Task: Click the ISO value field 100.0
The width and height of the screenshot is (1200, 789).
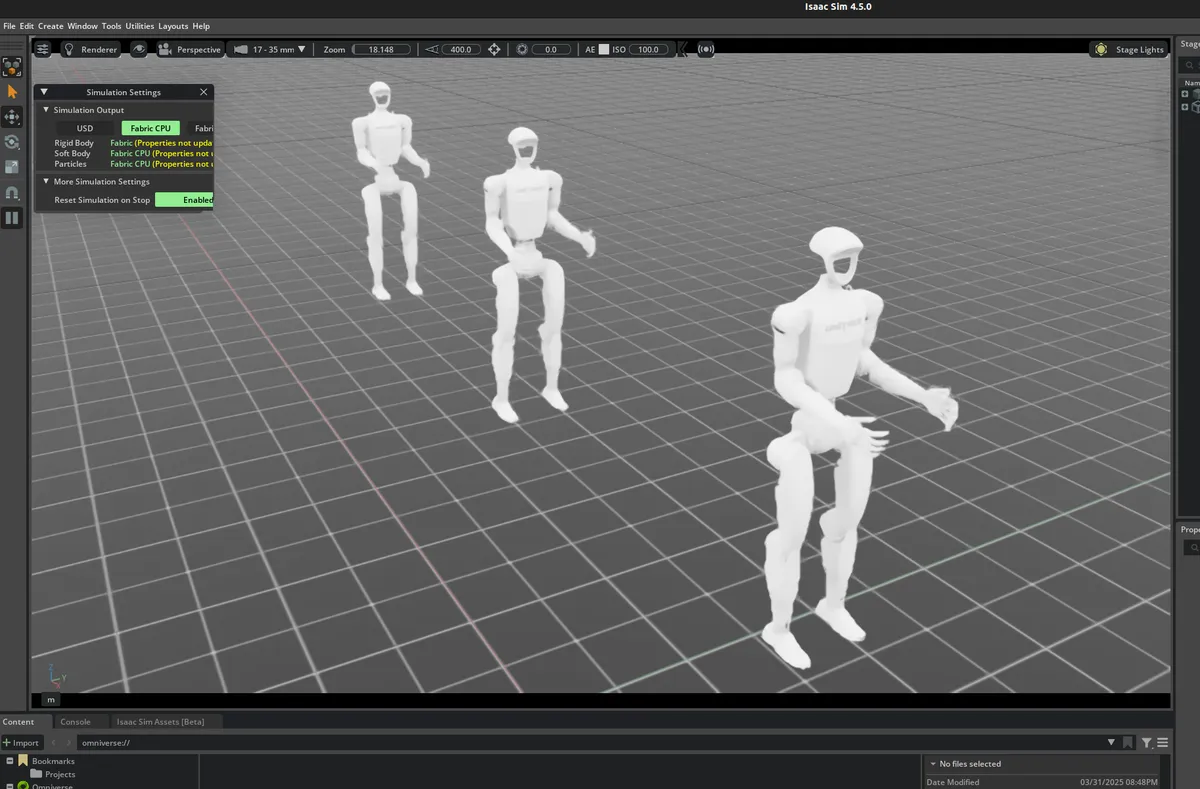Action: pos(648,49)
